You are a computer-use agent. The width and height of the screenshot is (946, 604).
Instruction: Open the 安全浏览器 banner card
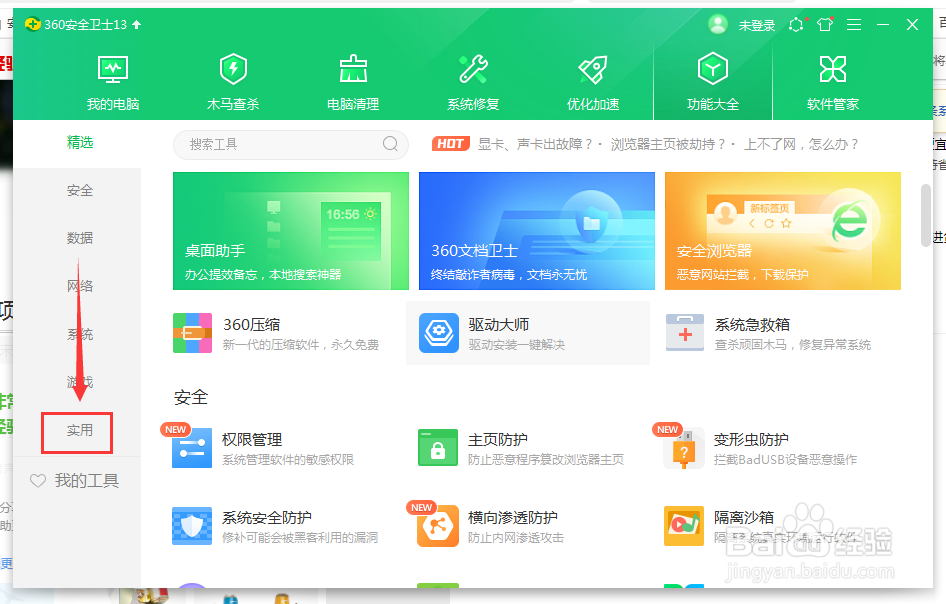pyautogui.click(x=783, y=231)
